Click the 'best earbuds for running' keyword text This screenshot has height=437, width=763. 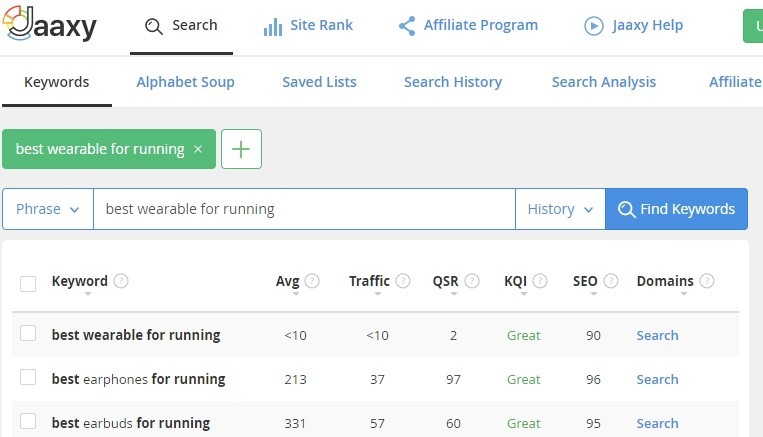130,423
